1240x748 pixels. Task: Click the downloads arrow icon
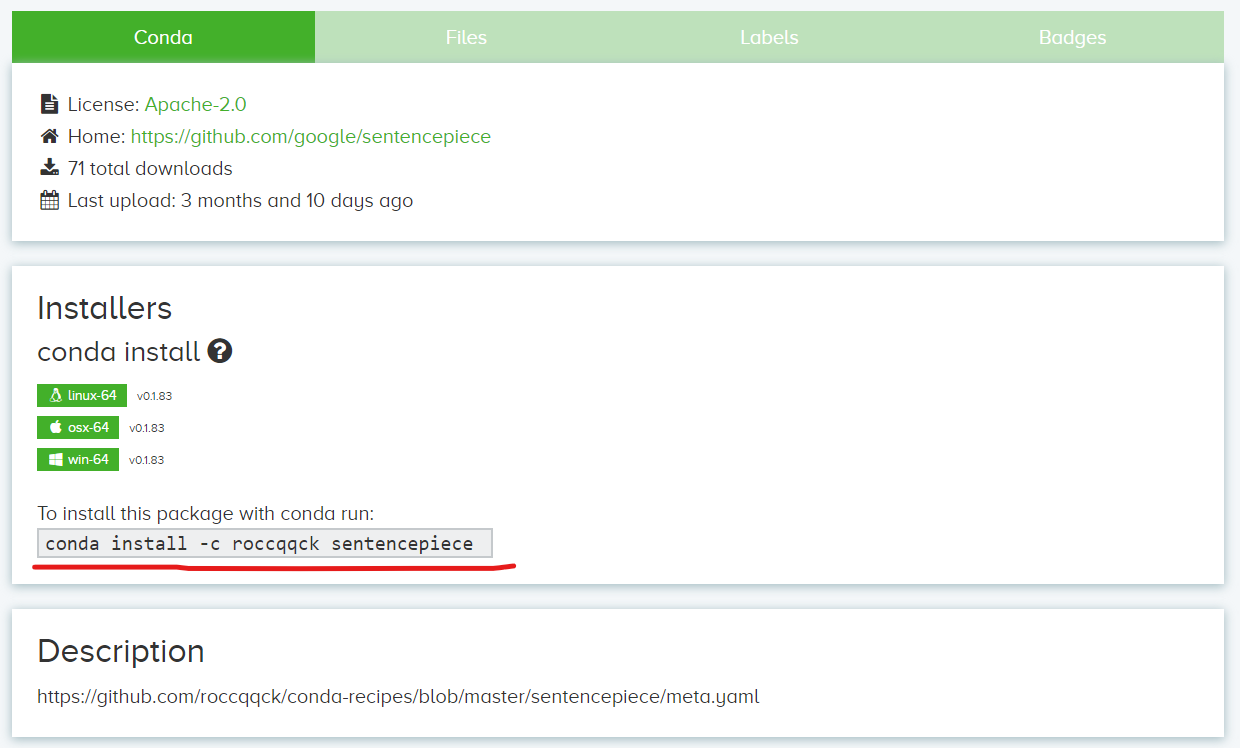(49, 168)
